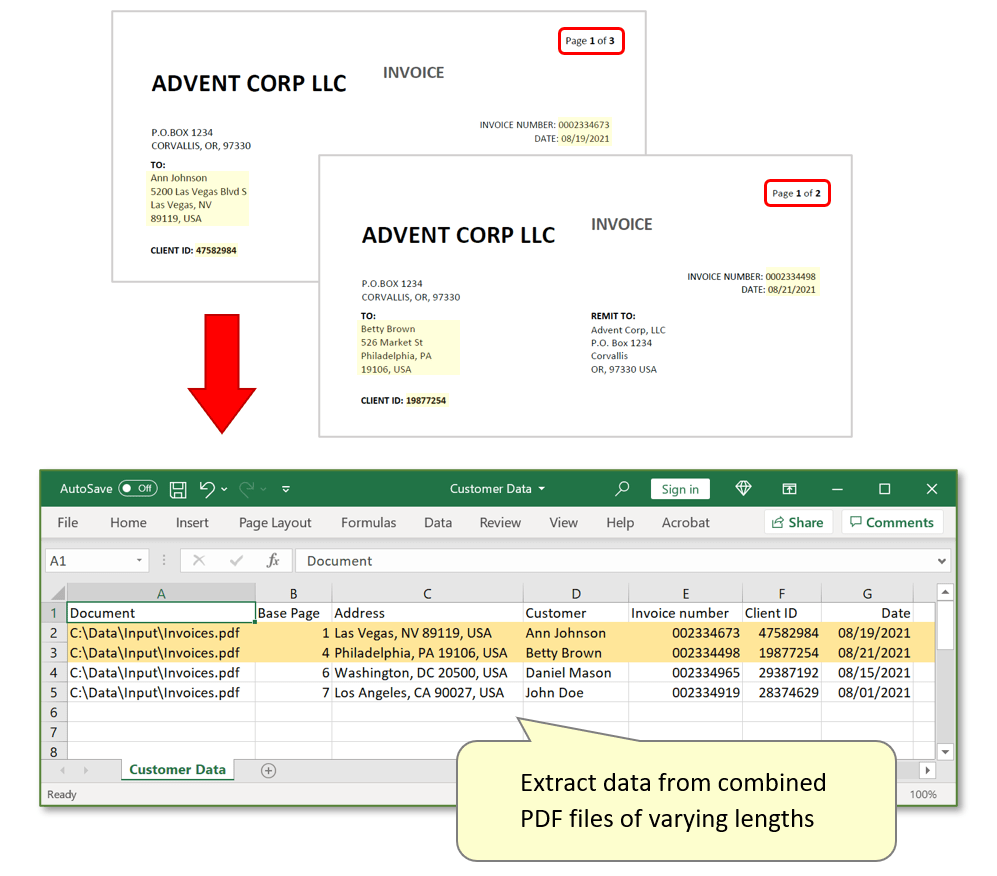This screenshot has width=997, height=876.
Task: Click the Base Page header cell
Action: [293, 613]
